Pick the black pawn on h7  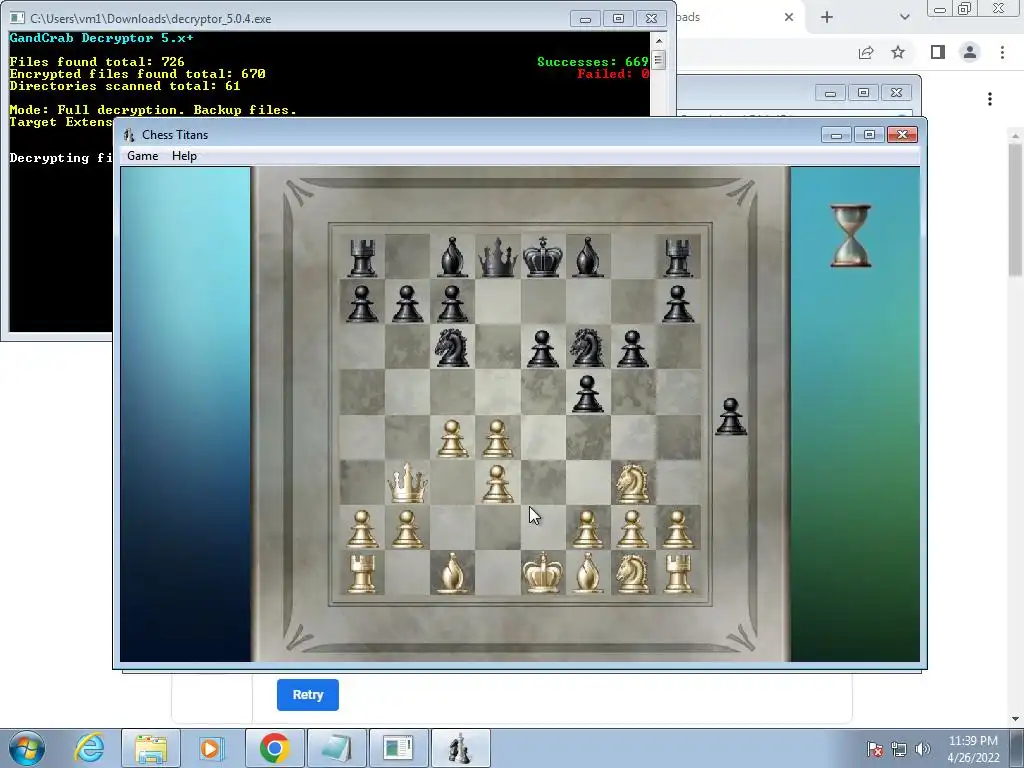[677, 303]
